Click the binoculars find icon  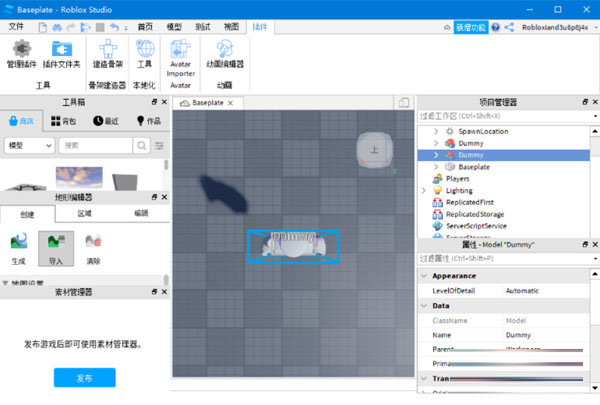(57, 27)
